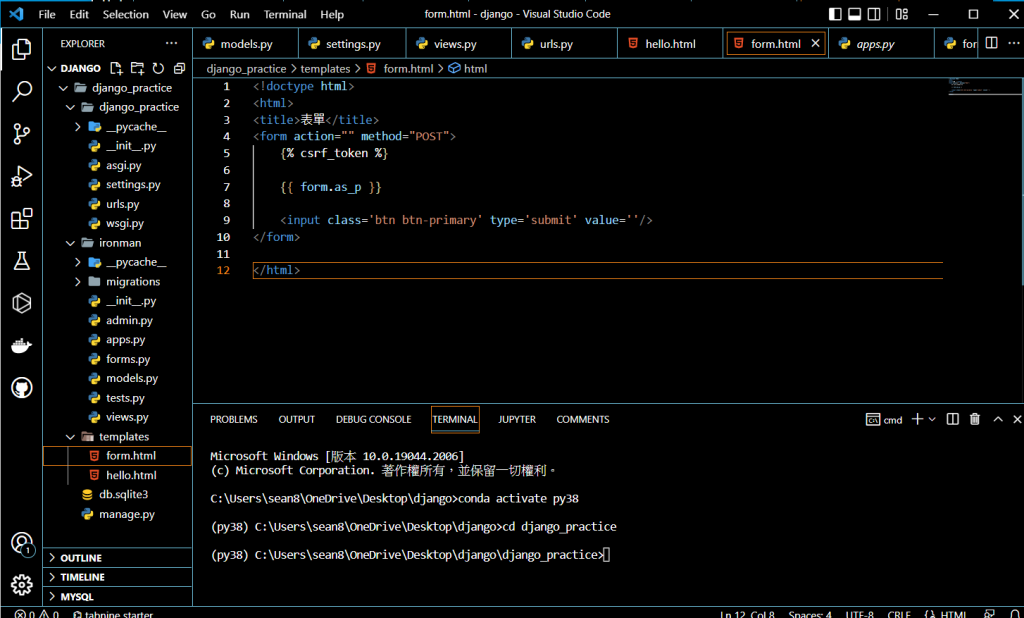Screen dimensions: 1024x618
Task: Open the Terminal menu
Action: pos(285,14)
